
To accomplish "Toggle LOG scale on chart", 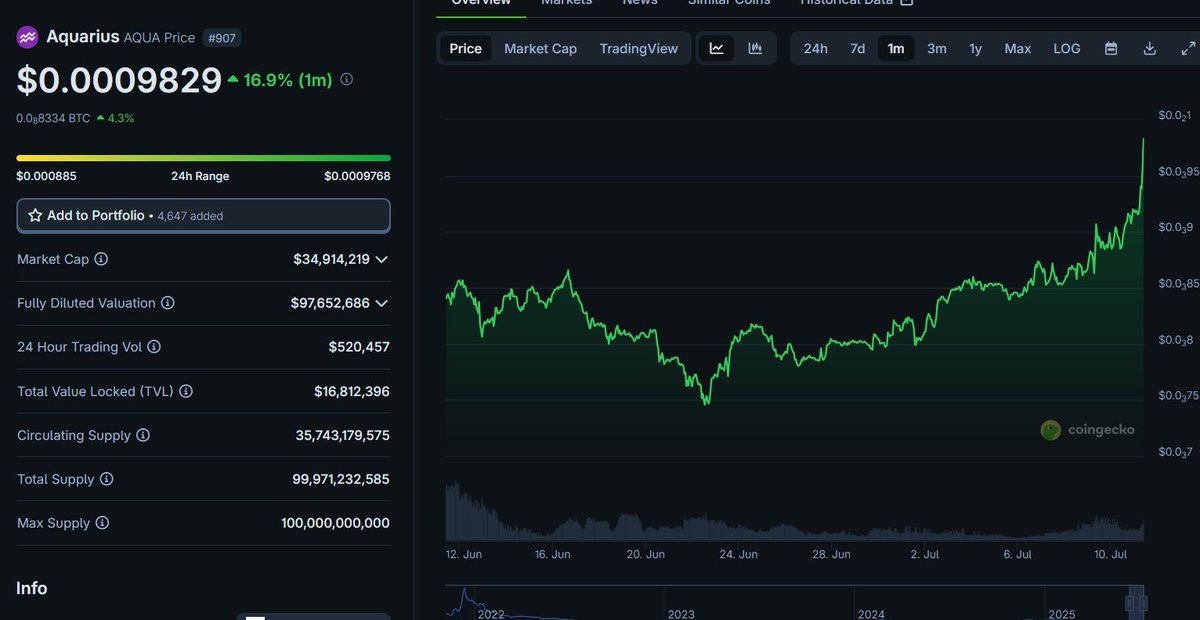I will click(1067, 48).
